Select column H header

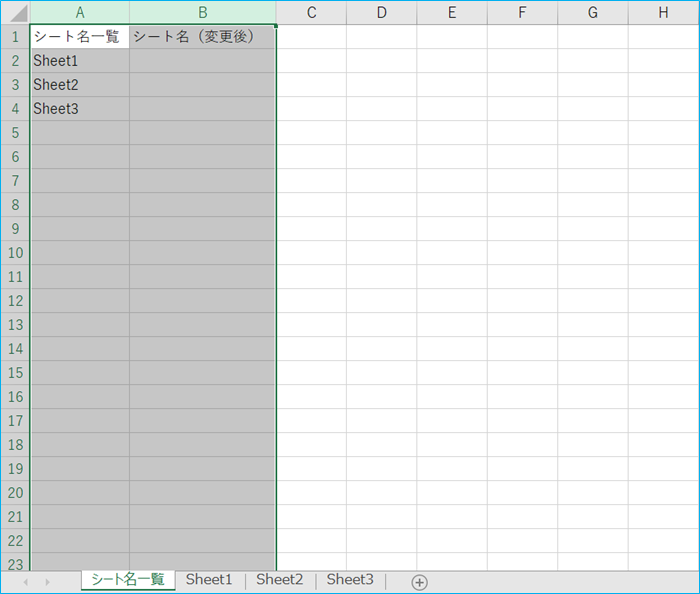[663, 12]
